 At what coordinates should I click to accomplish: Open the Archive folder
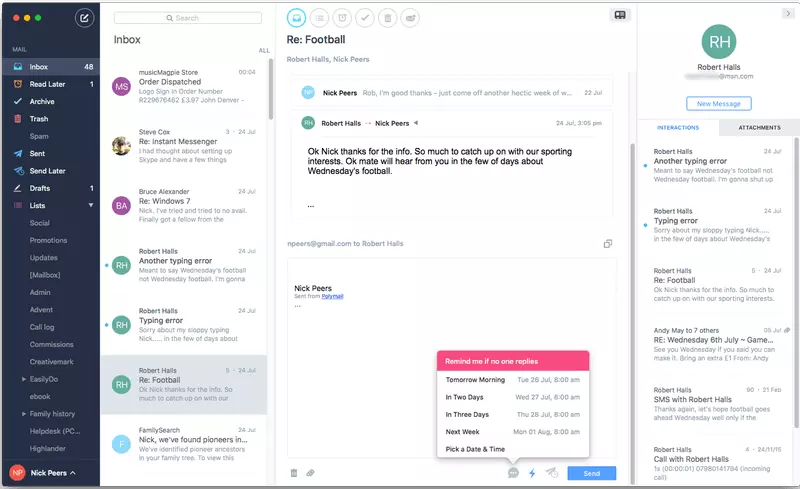pos(51,102)
